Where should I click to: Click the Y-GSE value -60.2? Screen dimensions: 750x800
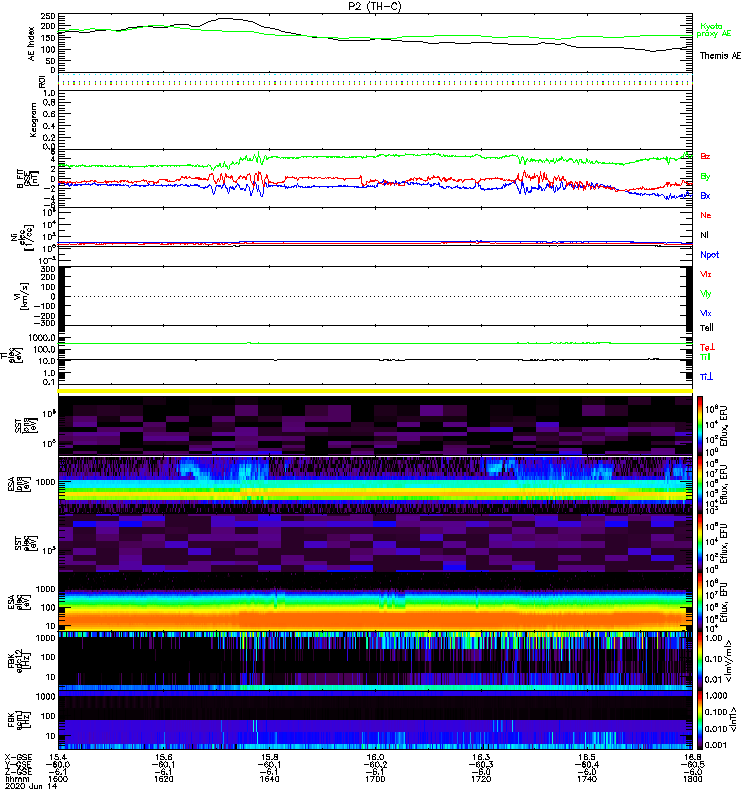point(374,764)
